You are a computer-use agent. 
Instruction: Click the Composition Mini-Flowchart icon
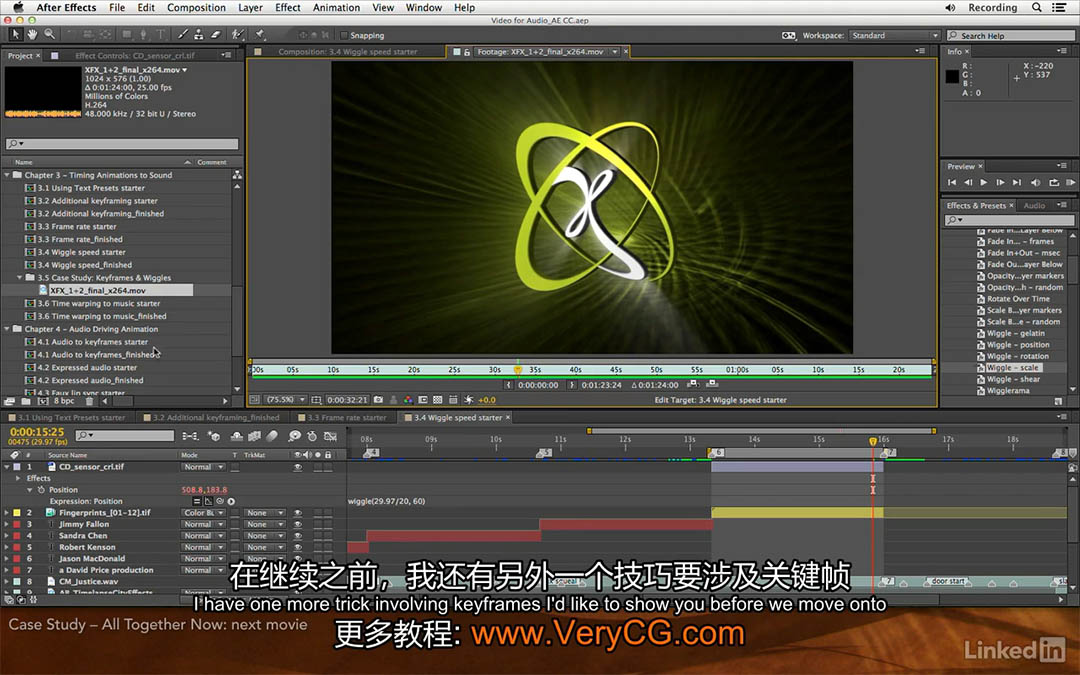coord(190,436)
